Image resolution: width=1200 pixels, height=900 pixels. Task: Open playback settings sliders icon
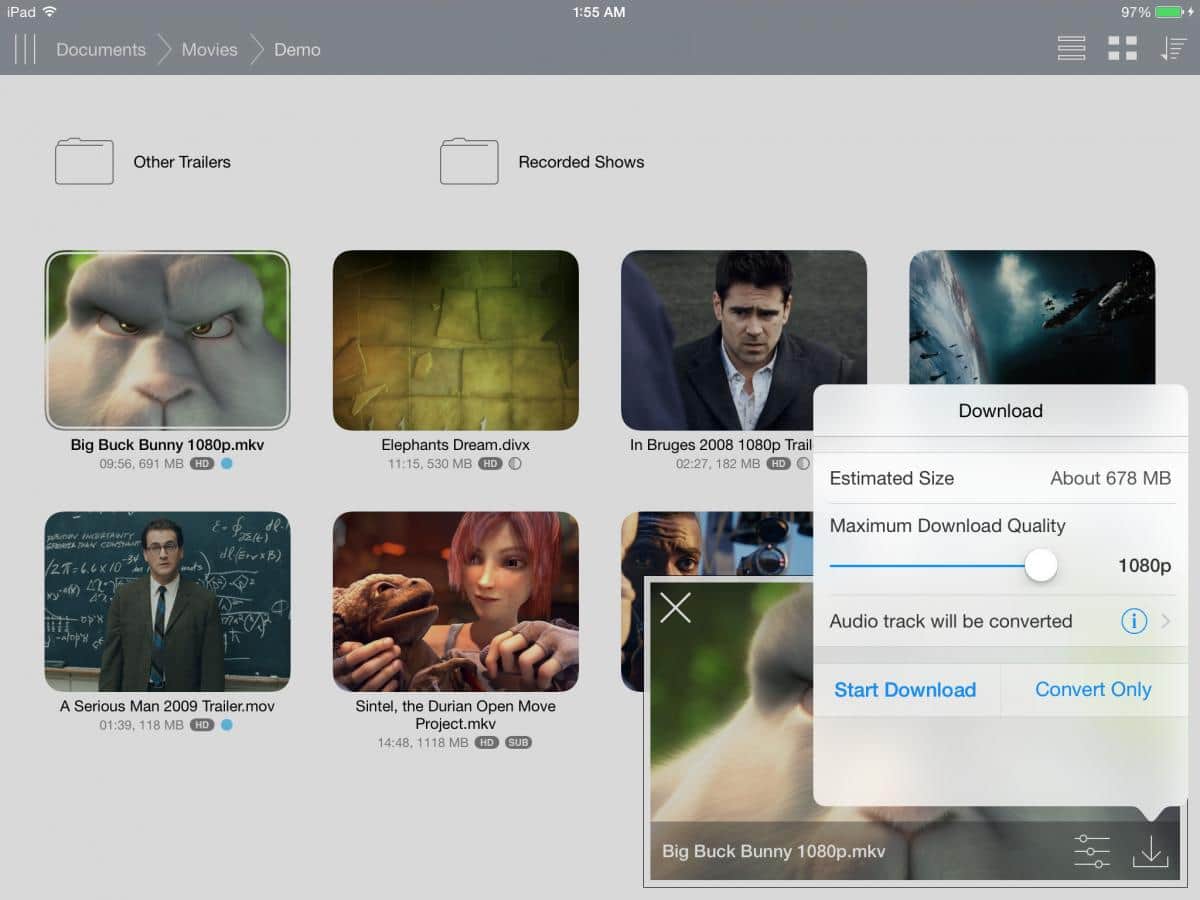tap(1092, 851)
